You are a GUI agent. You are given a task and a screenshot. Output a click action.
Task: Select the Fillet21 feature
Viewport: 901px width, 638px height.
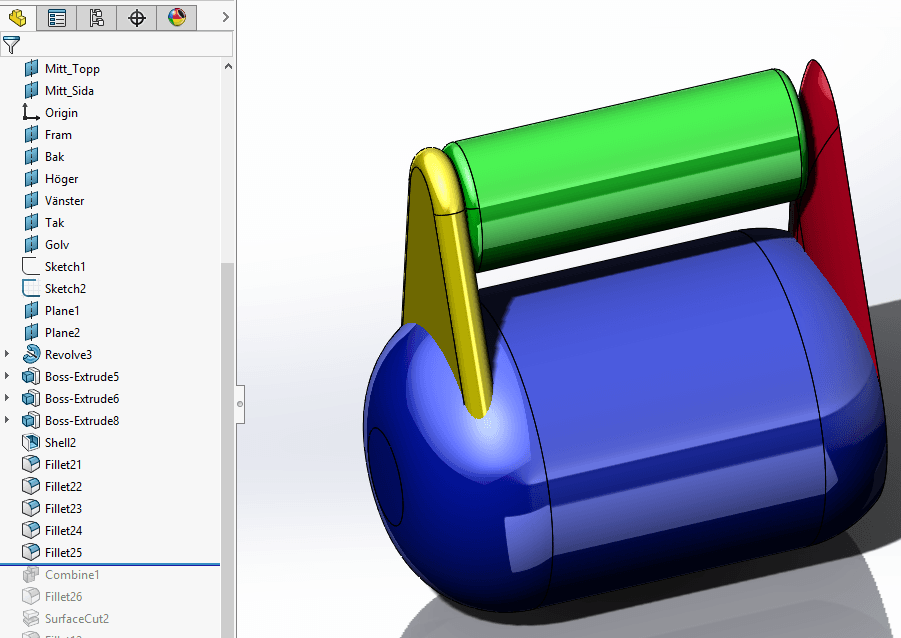pyautogui.click(x=63, y=464)
